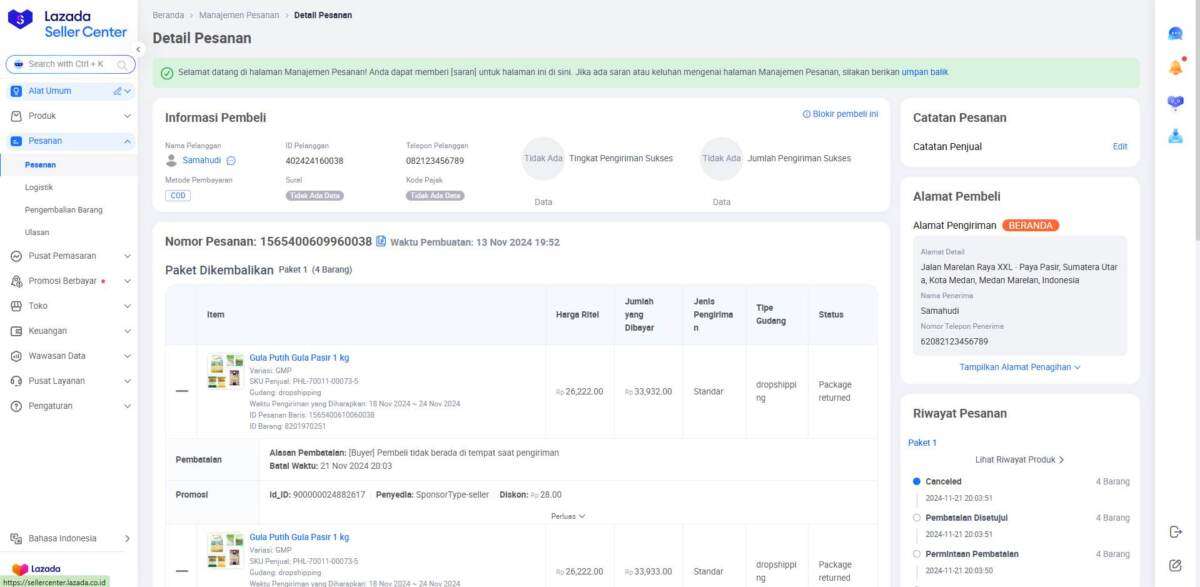Click the Lazada Seller Center logo
1200x587 pixels.
point(68,23)
